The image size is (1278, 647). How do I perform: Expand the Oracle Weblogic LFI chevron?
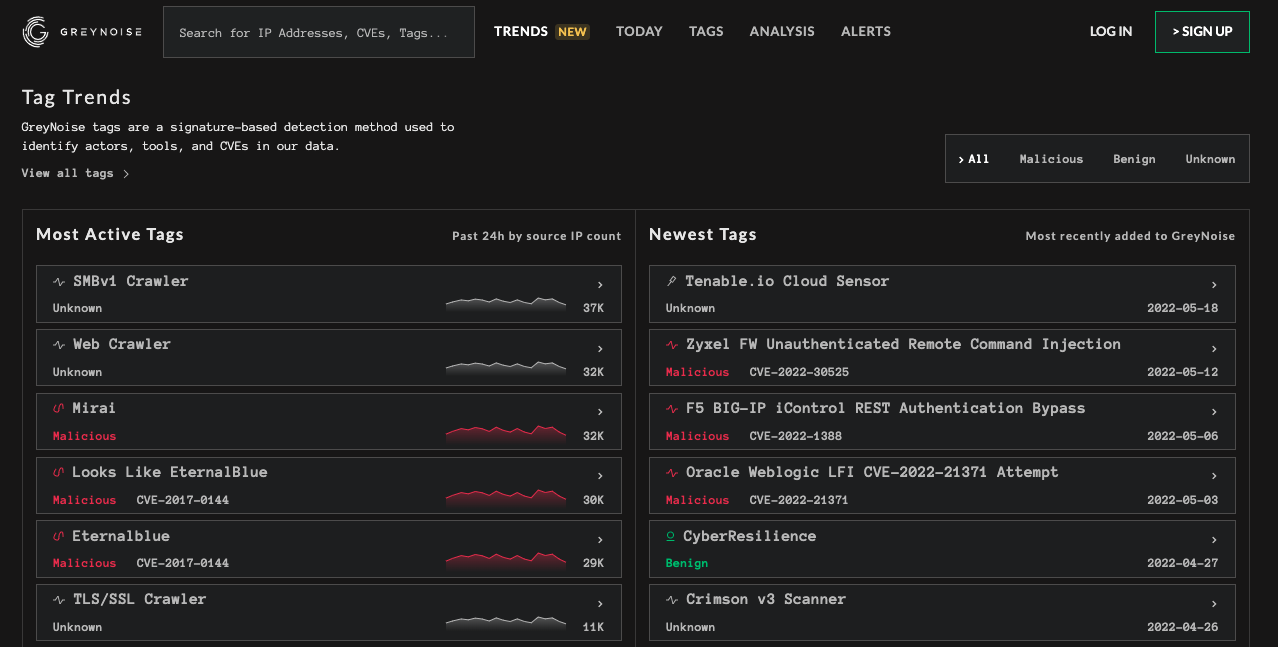(x=1214, y=476)
